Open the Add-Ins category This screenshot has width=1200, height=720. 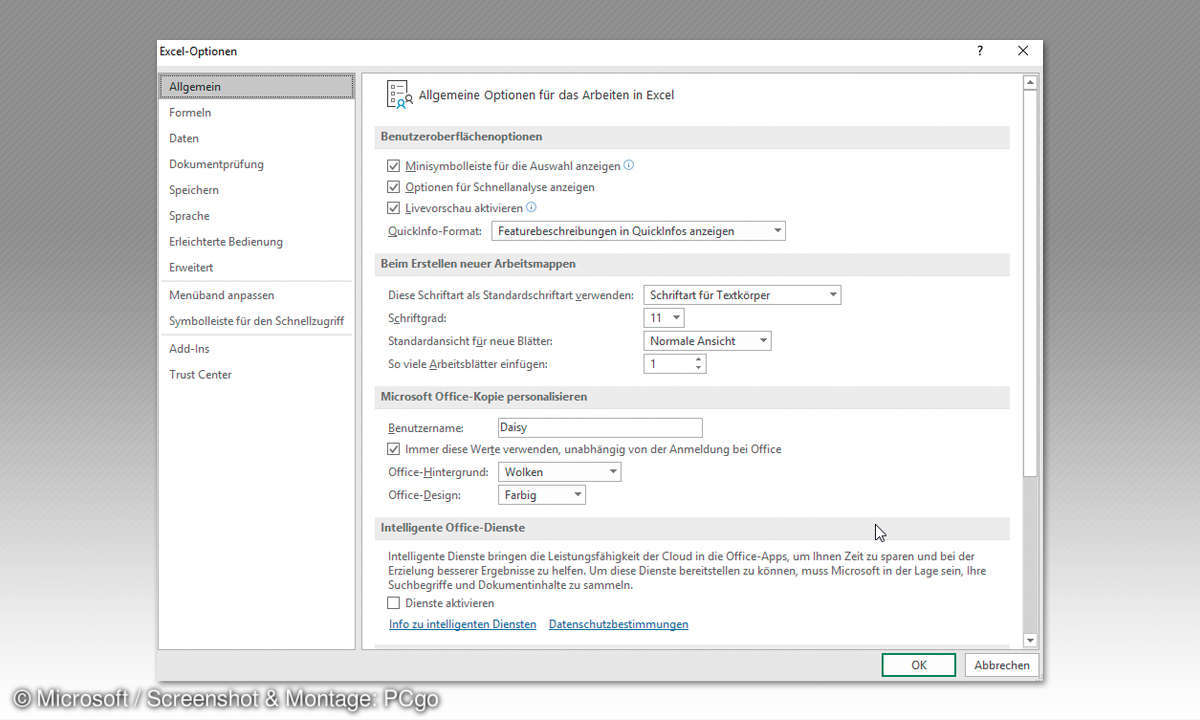(257, 349)
